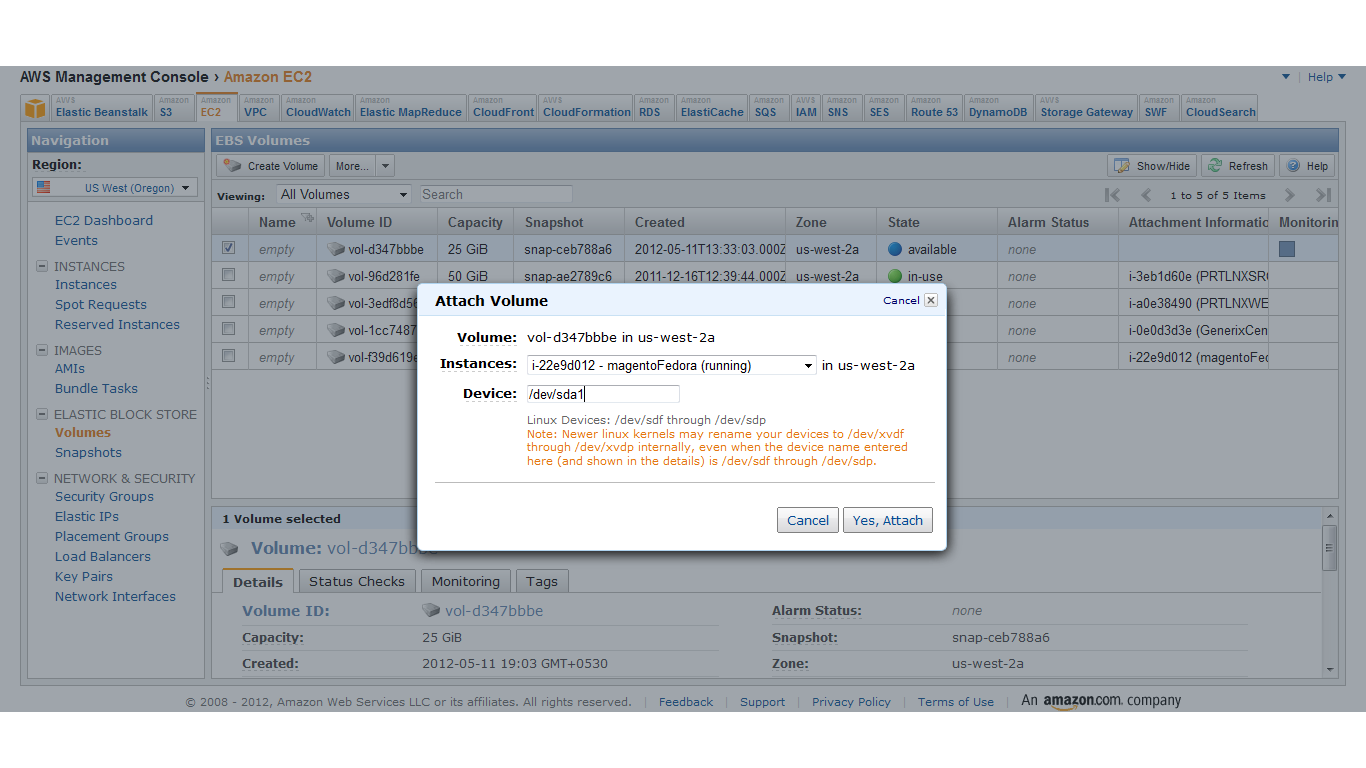Screen dimensions: 1366x768
Task: Switch to the DynamoDB service tab
Action: click(998, 107)
